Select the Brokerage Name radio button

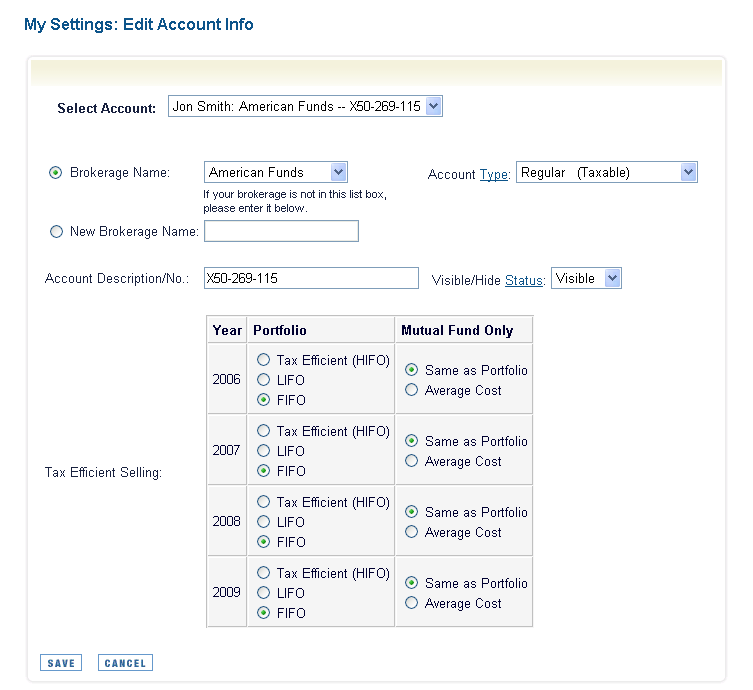(x=56, y=172)
